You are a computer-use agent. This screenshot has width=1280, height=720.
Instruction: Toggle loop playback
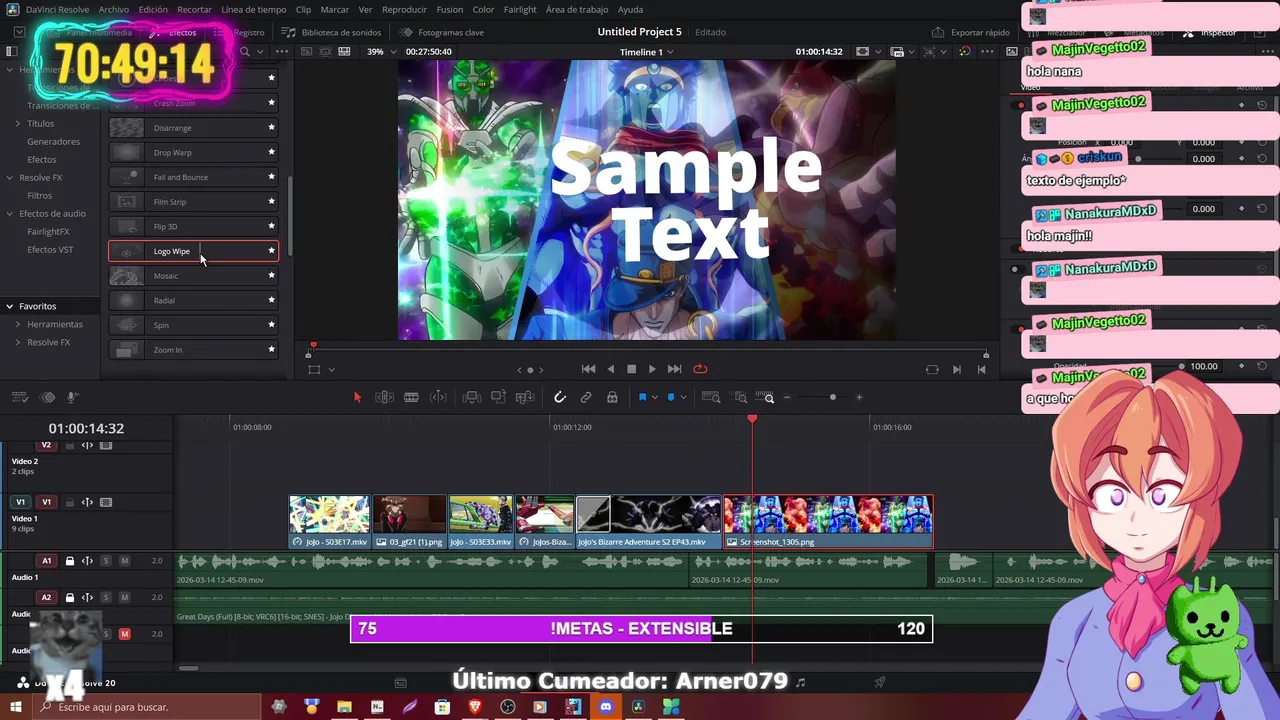(700, 369)
